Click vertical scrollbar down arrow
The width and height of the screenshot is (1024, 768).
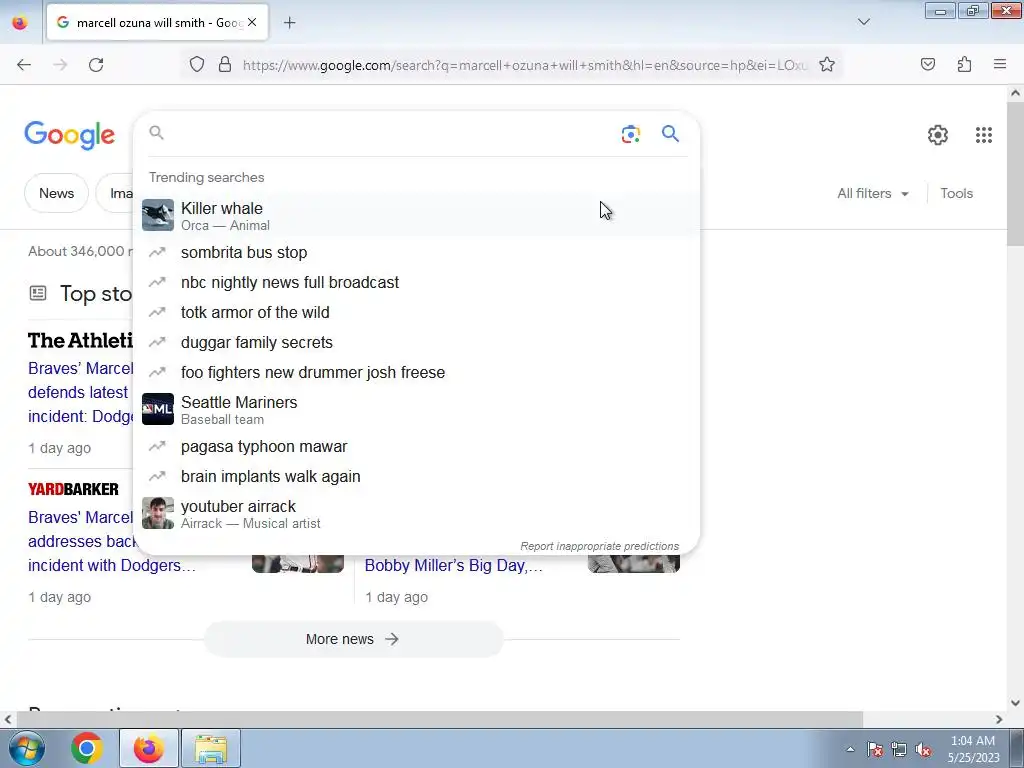[x=1015, y=703]
